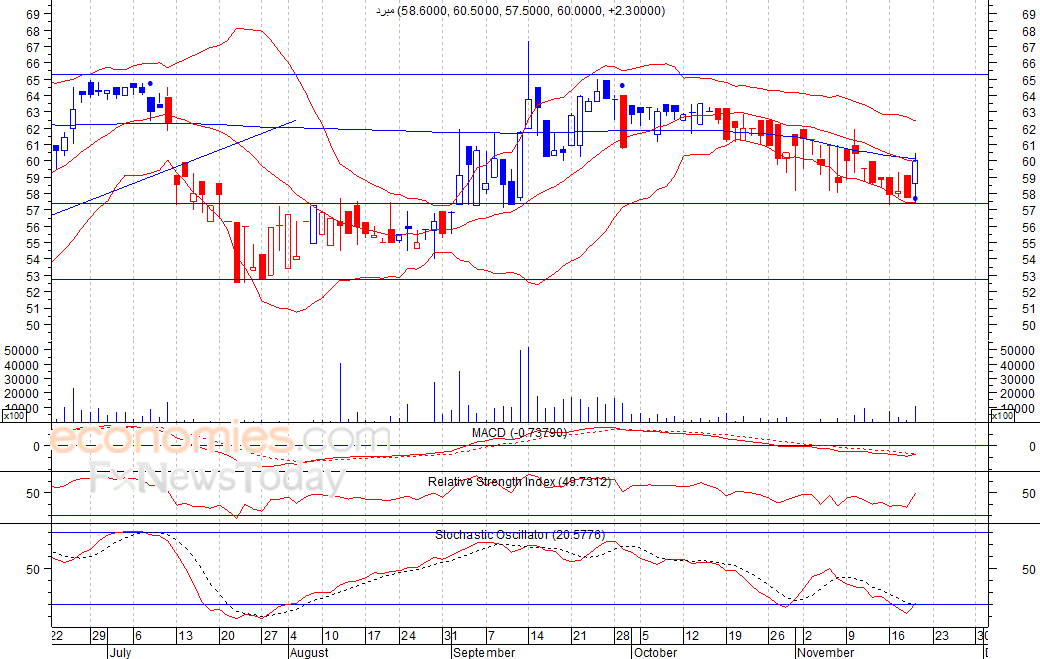This screenshot has width=1040, height=659.
Task: Click the date label 2 on the time axis
Action: pos(808,636)
